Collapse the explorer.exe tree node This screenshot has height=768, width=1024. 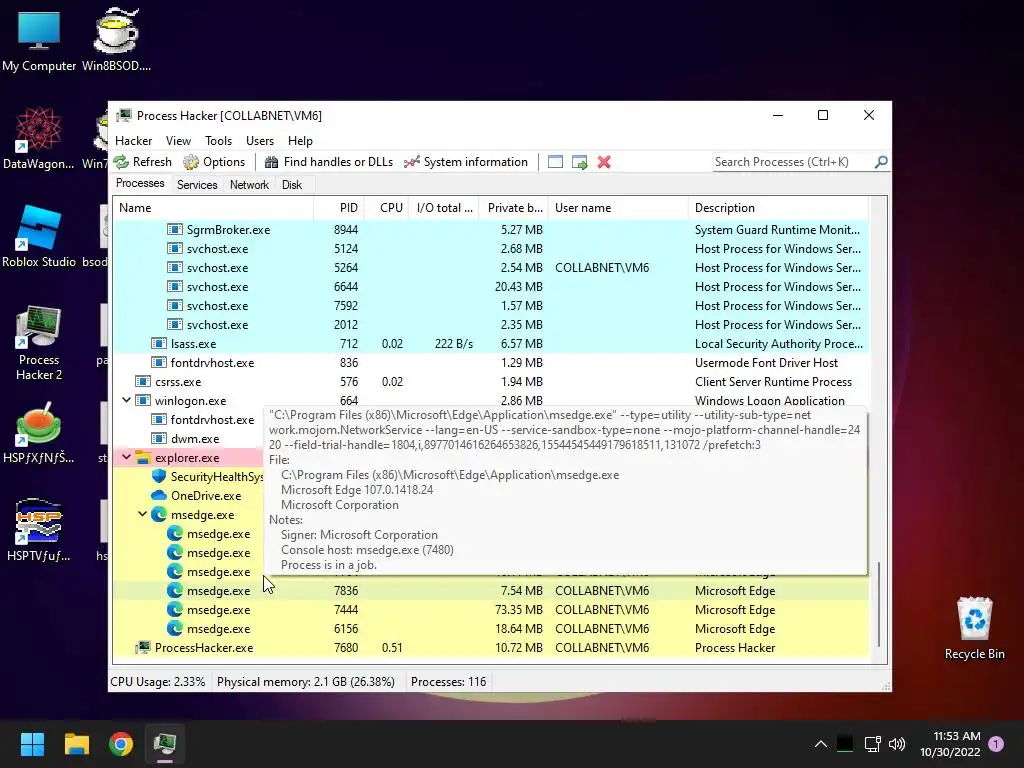[127, 457]
